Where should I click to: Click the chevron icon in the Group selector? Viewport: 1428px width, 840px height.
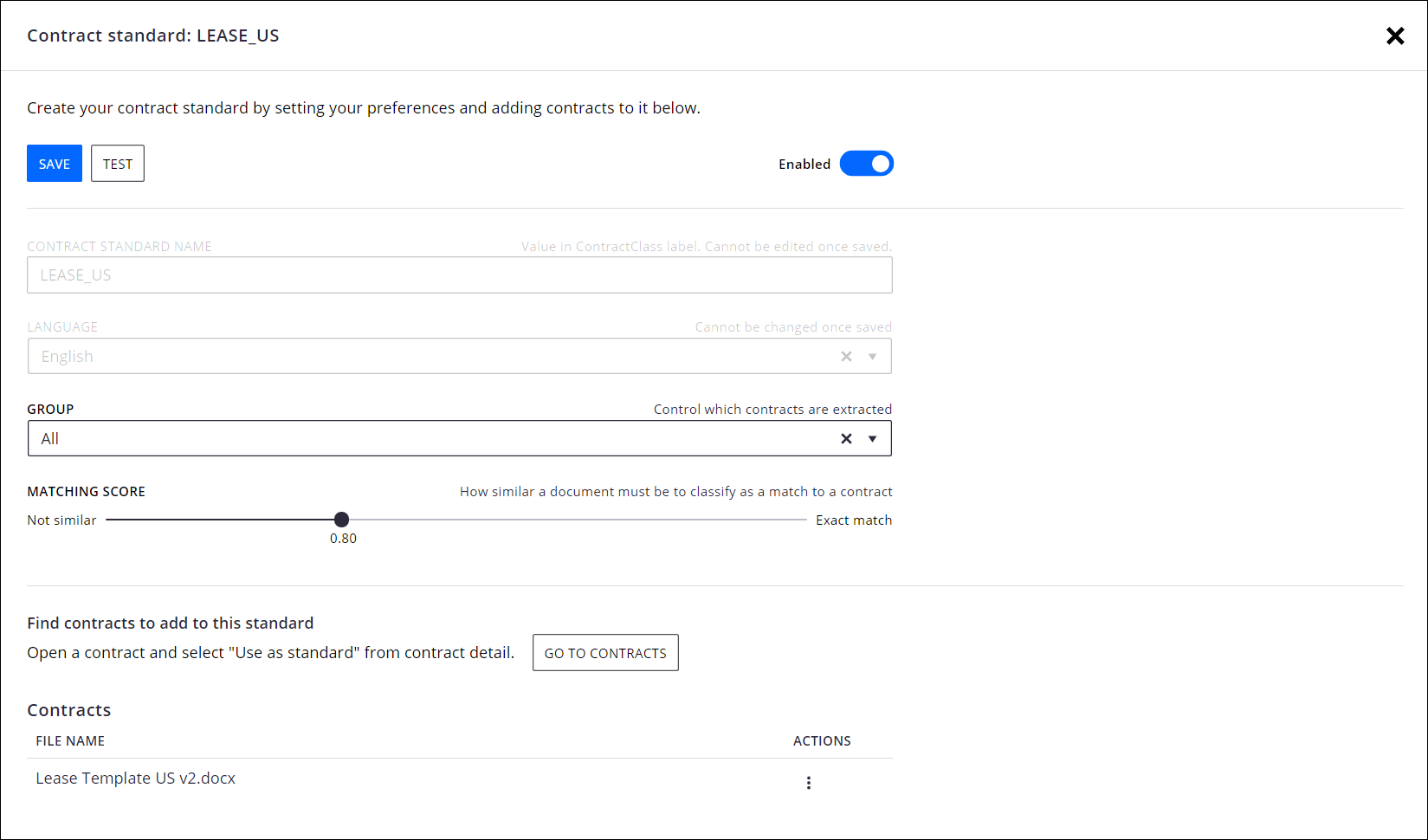pos(872,438)
